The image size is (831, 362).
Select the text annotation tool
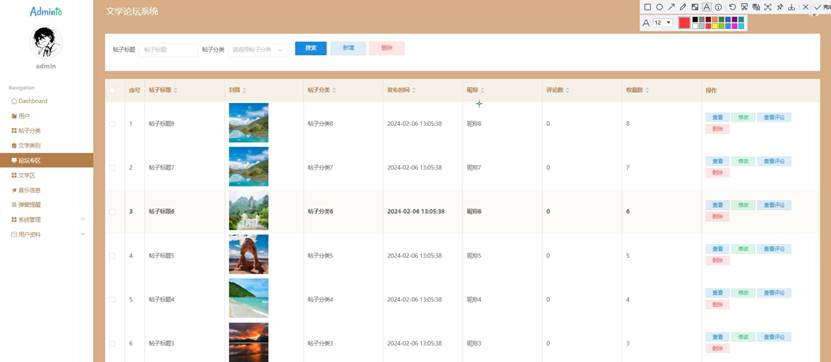point(706,7)
